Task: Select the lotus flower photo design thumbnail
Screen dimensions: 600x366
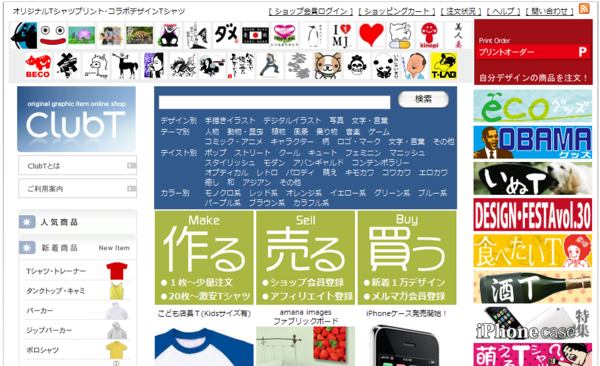Action: 82,36
